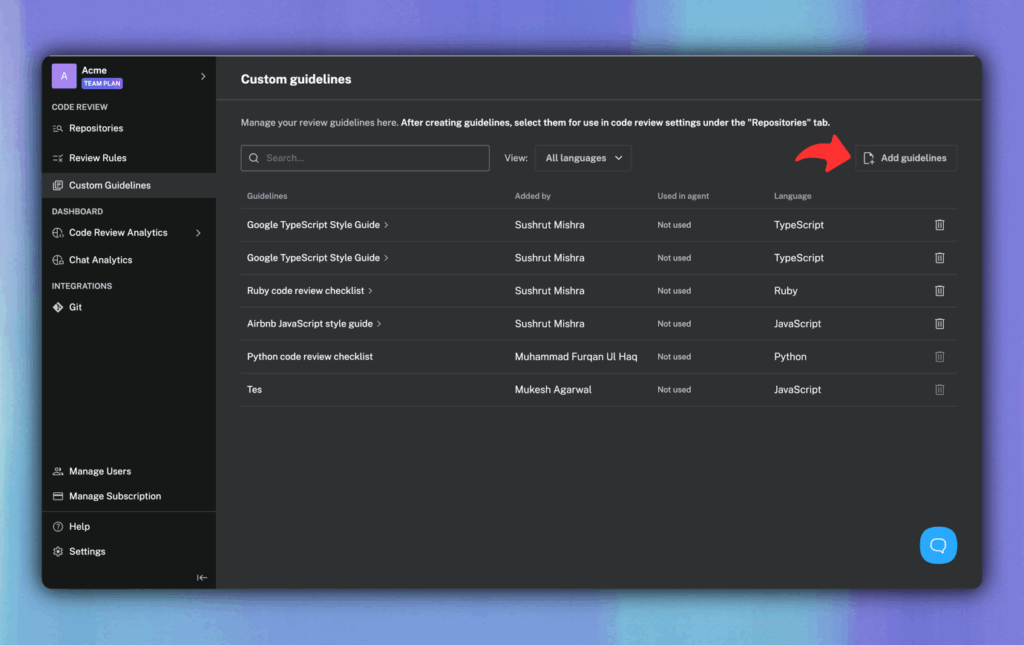This screenshot has height=645, width=1024.
Task: Click the Ruby language cell
Action: pos(786,291)
